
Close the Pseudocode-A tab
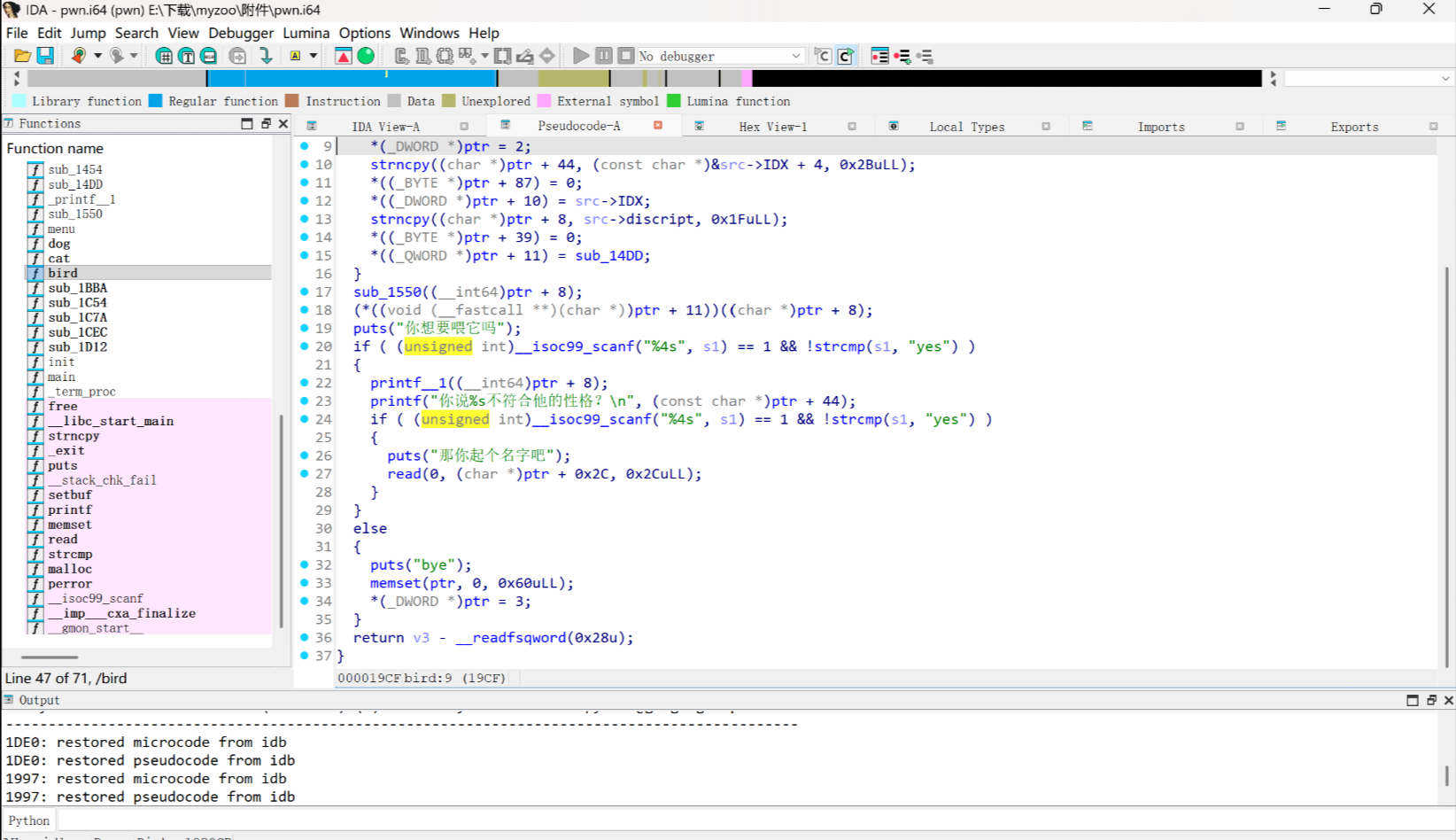(x=658, y=126)
